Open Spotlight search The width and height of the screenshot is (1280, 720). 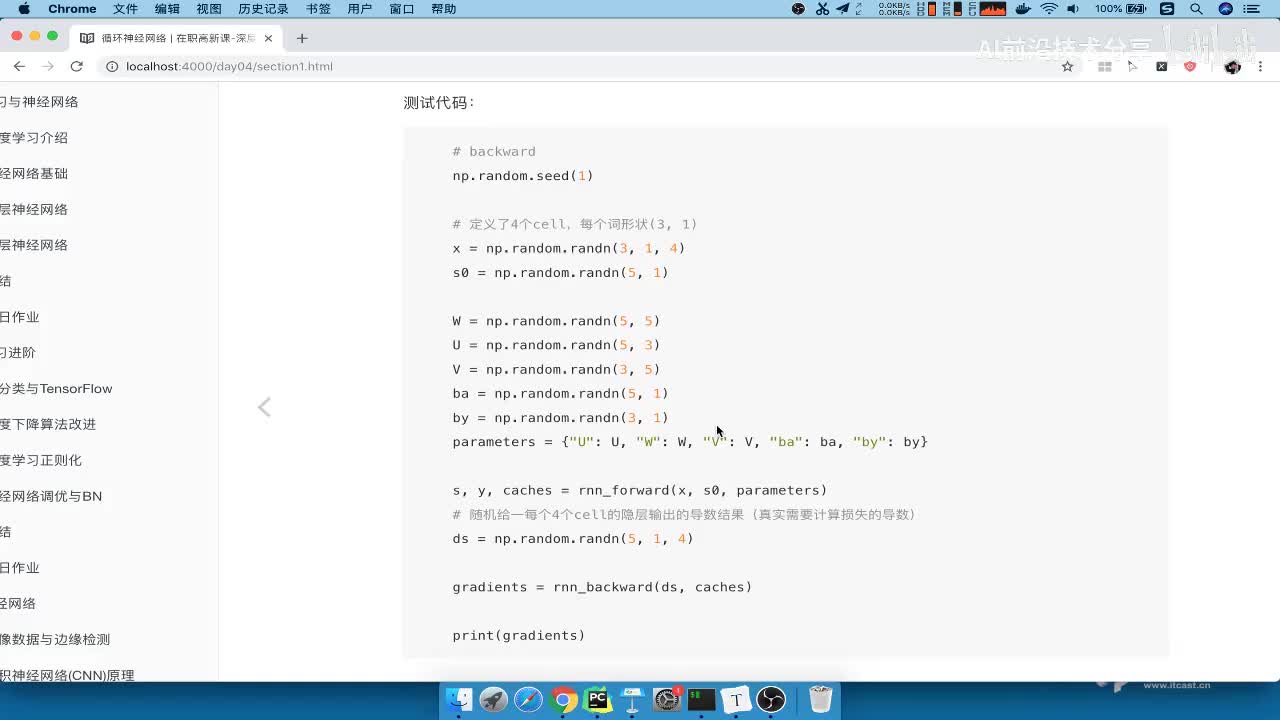1196,9
